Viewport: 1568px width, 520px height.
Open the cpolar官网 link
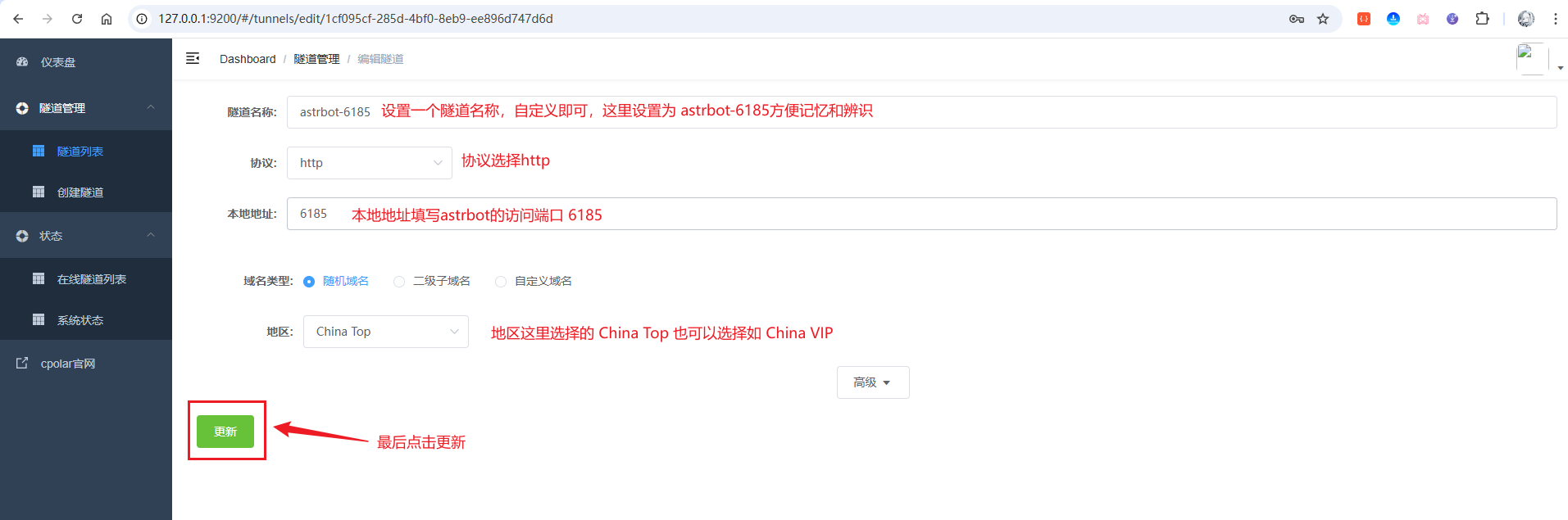point(68,364)
